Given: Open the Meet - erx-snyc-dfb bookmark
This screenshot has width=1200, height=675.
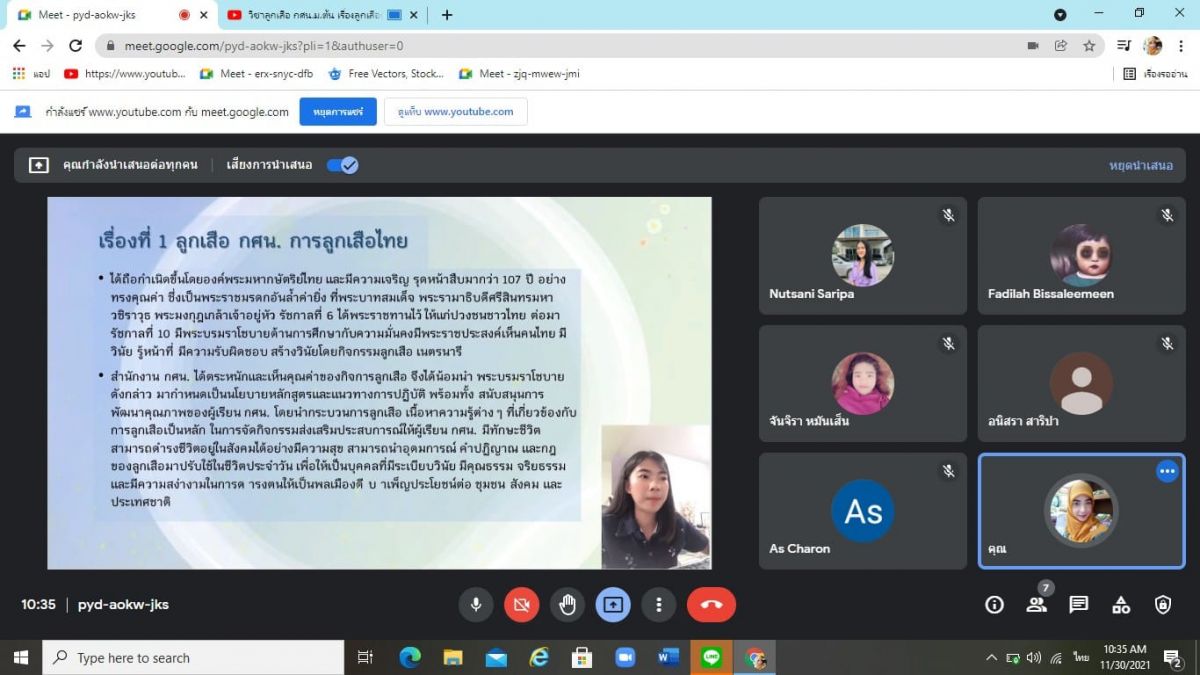Looking at the screenshot, I should click(x=257, y=73).
